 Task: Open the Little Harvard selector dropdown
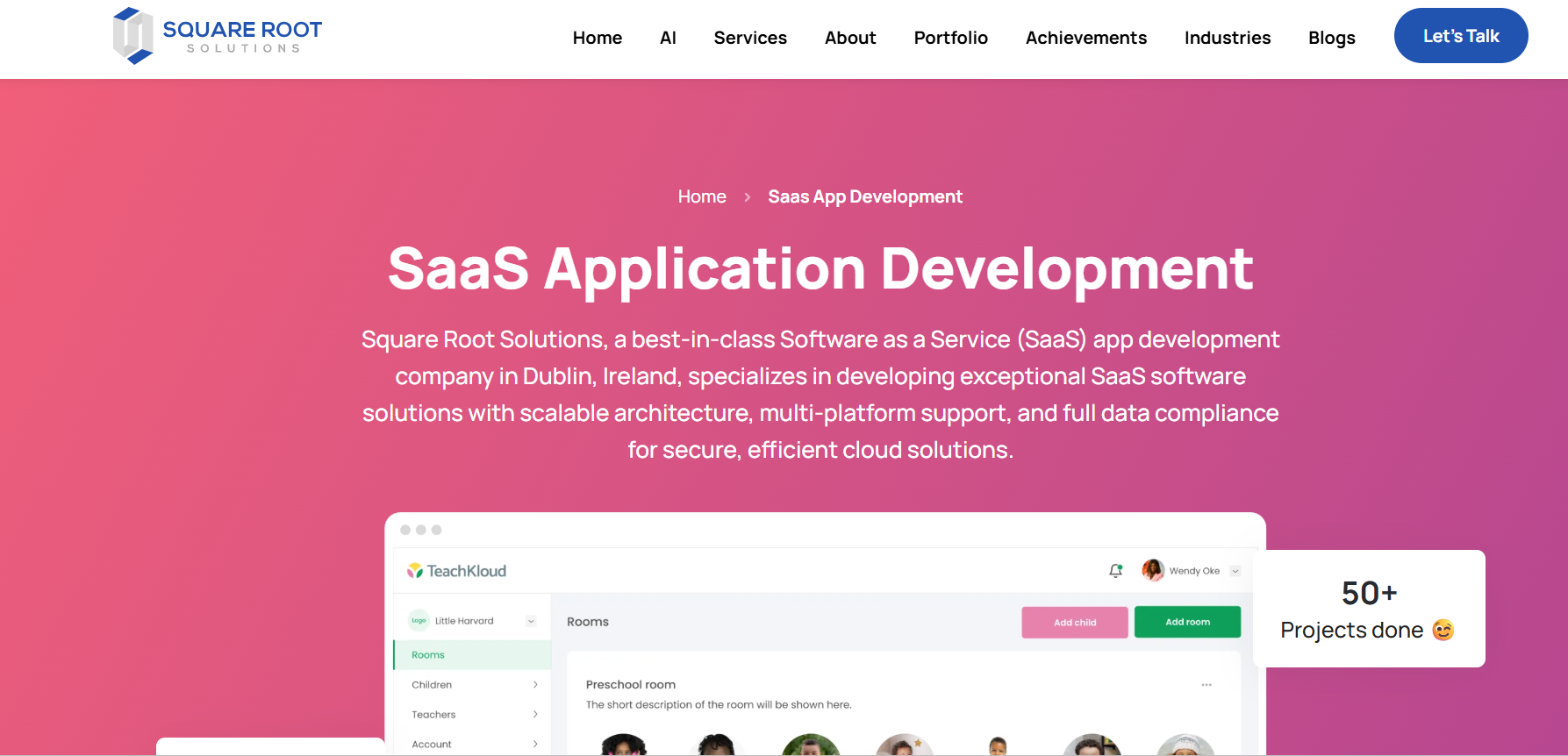coord(531,621)
